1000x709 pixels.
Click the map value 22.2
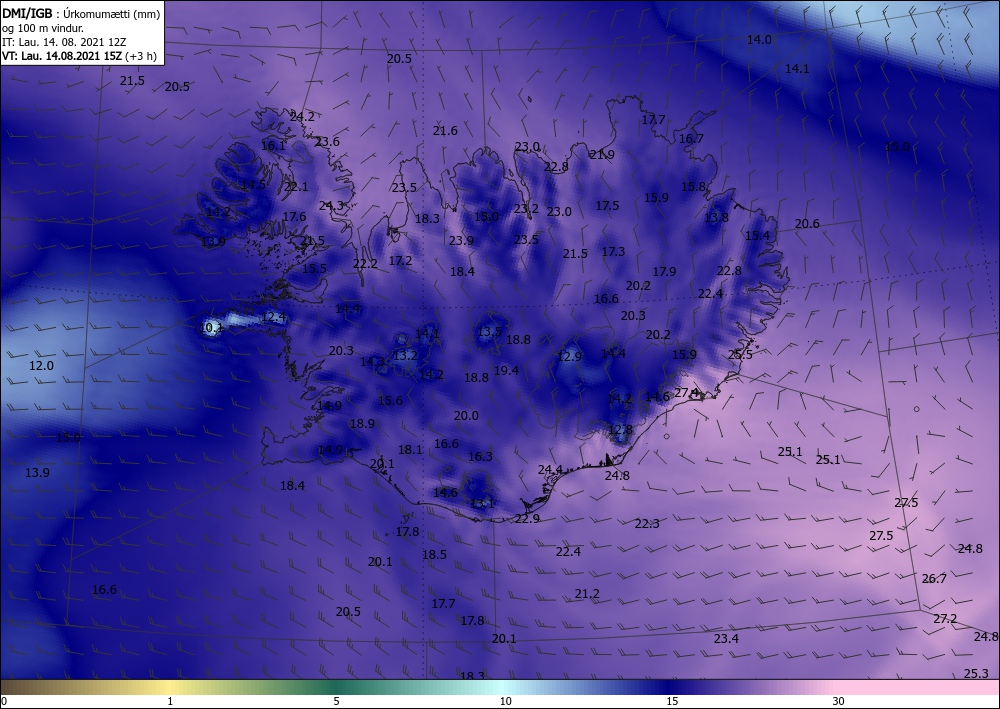(x=365, y=263)
